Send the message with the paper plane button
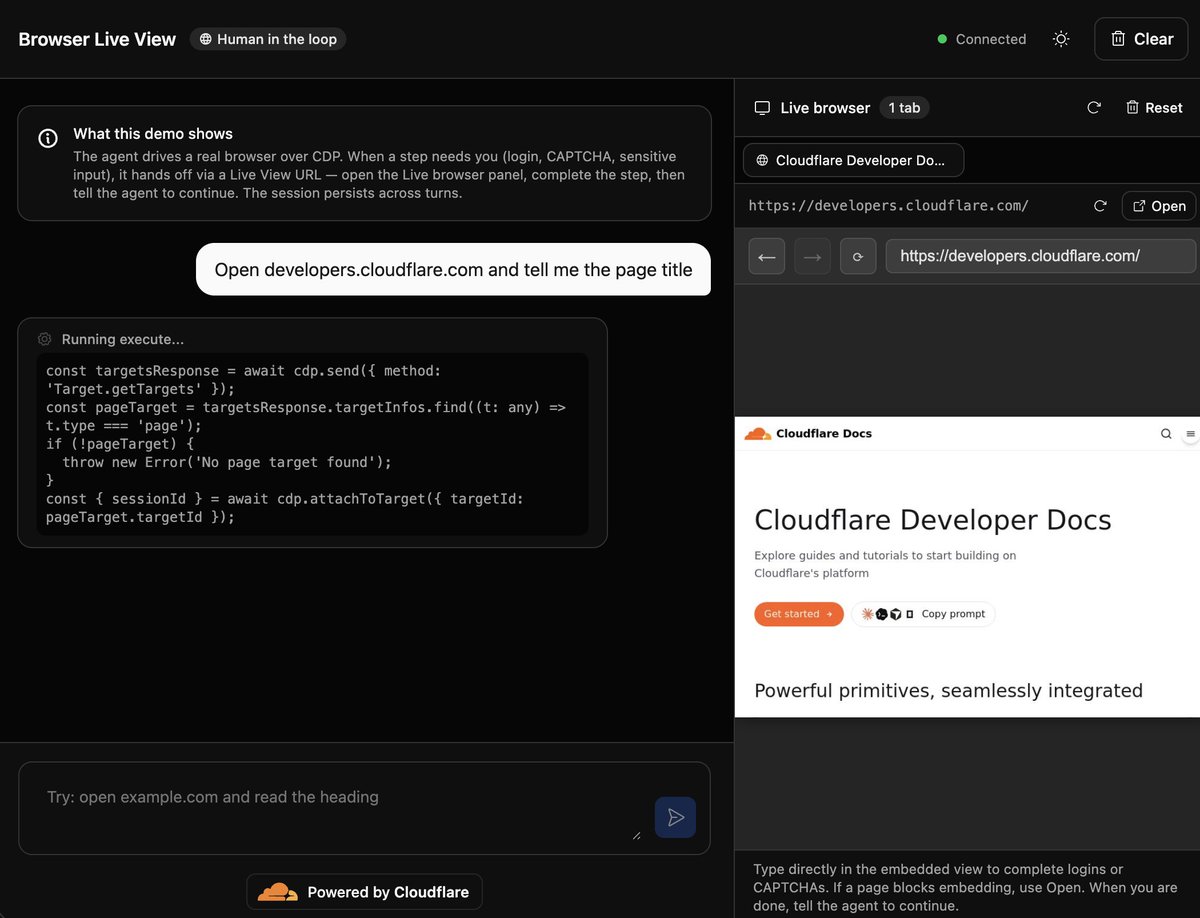 pos(676,817)
